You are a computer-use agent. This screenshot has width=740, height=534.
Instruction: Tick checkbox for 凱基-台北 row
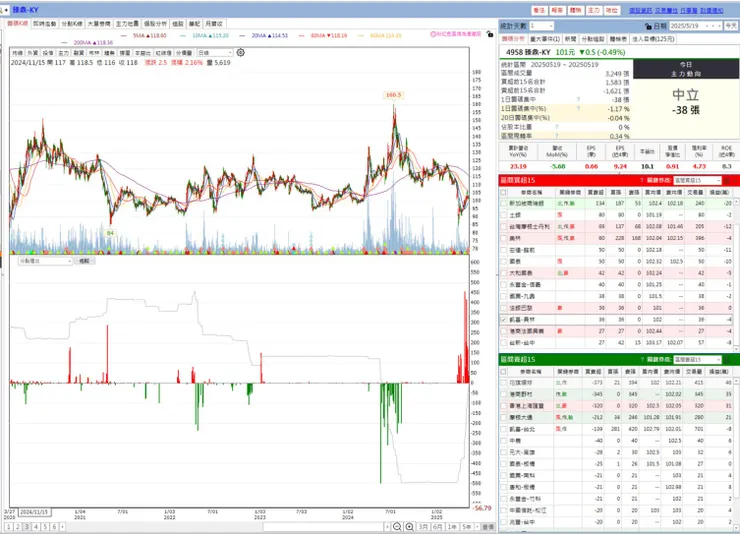[504, 429]
